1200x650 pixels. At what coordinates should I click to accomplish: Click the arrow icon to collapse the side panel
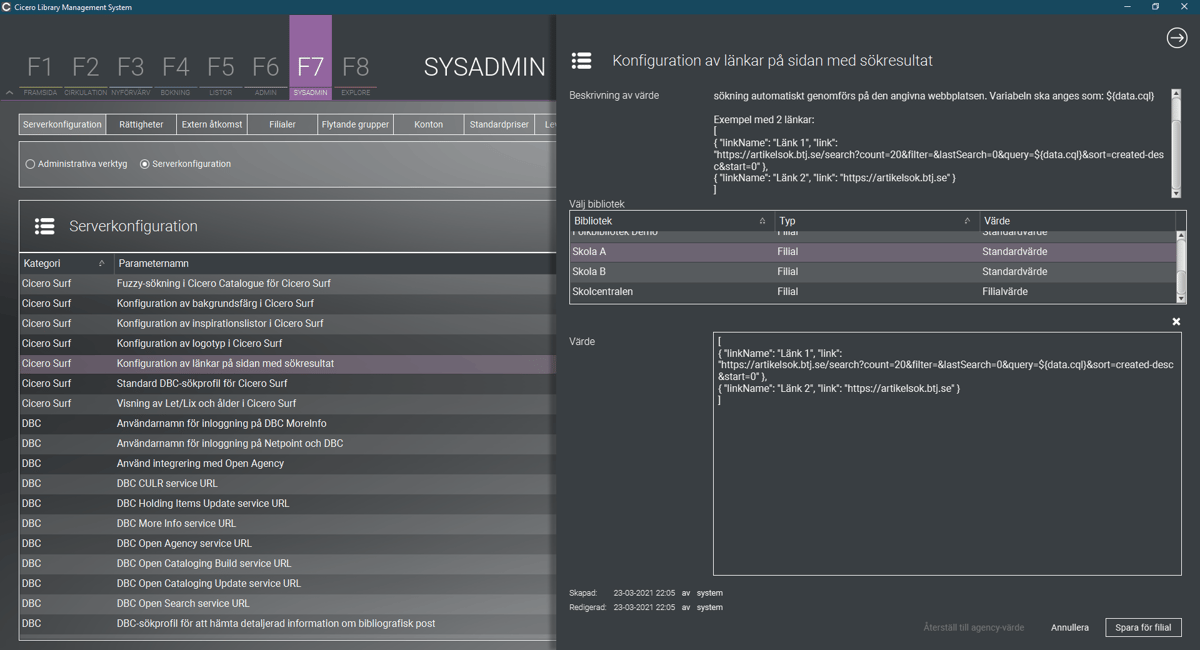[1176, 38]
